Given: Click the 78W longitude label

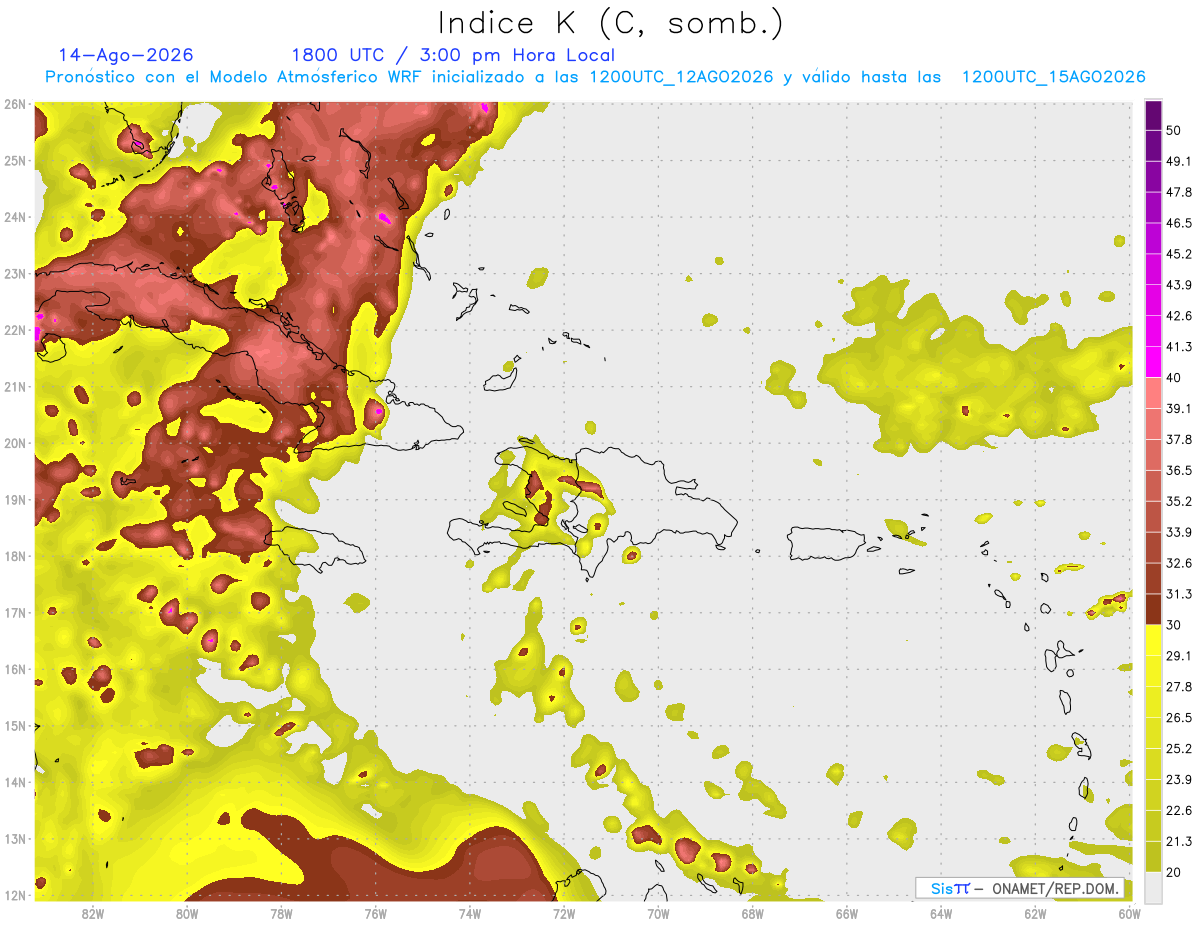Looking at the screenshot, I should (281, 914).
